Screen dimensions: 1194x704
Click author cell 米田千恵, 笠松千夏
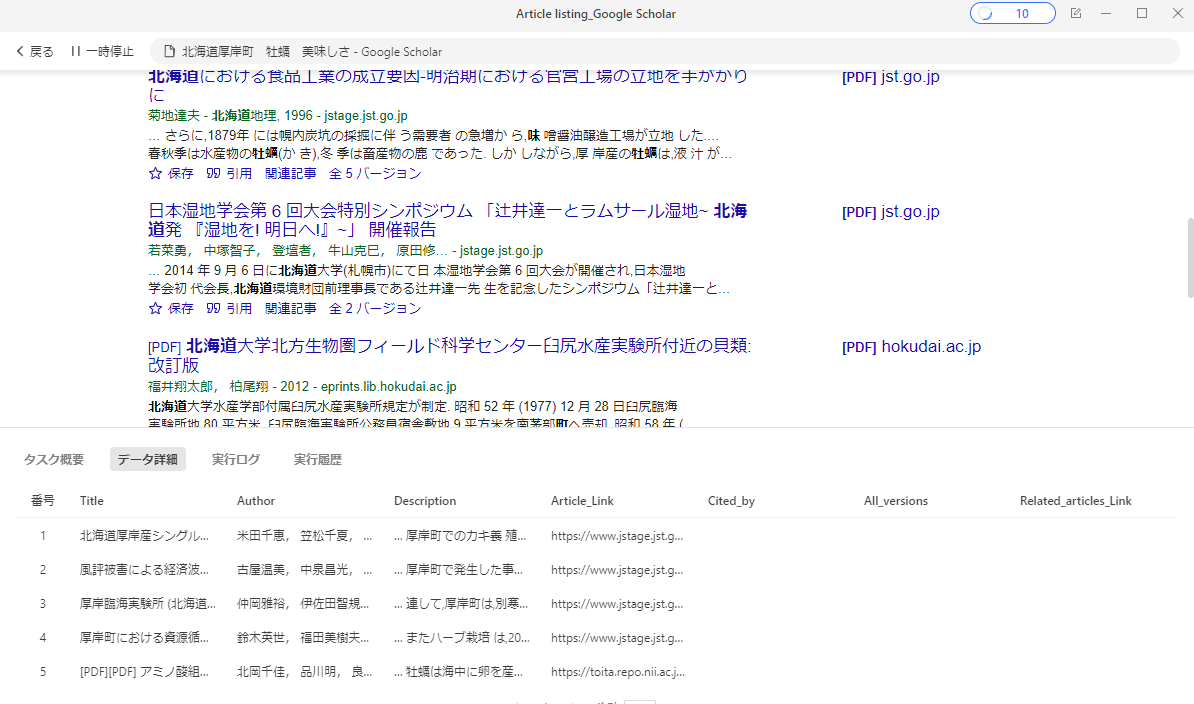(x=305, y=536)
